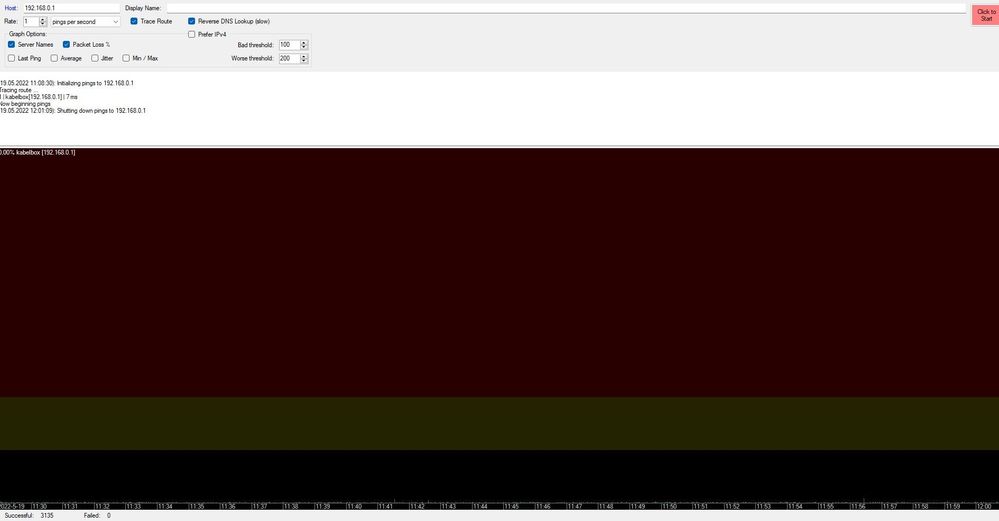Click the 'Now beginning pings' log line

[x=25, y=104]
